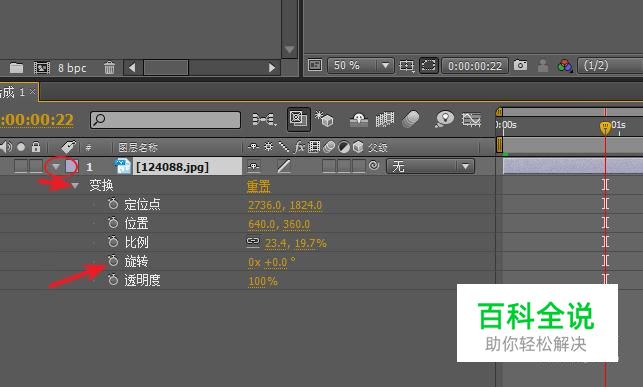Screen dimensions: 643x387
Task: Open the composition mini-flowchart
Action: [264, 120]
